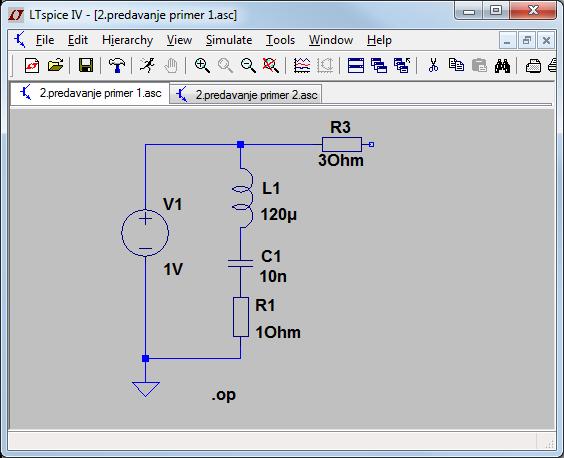The image size is (564, 458).
Task: Click the Close All windows icon
Action: tap(402, 66)
